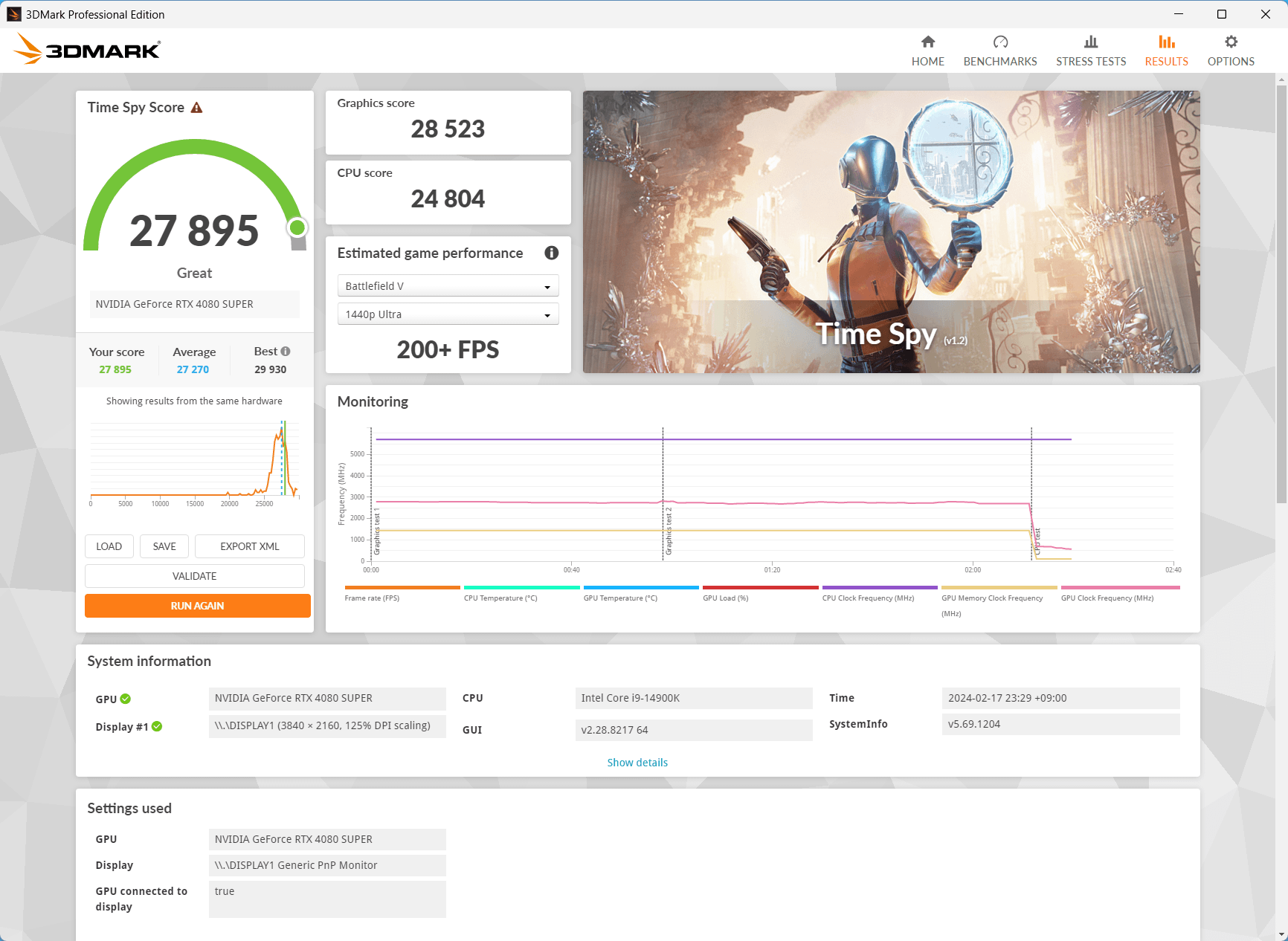Click the Estimated game performance info icon

point(551,253)
